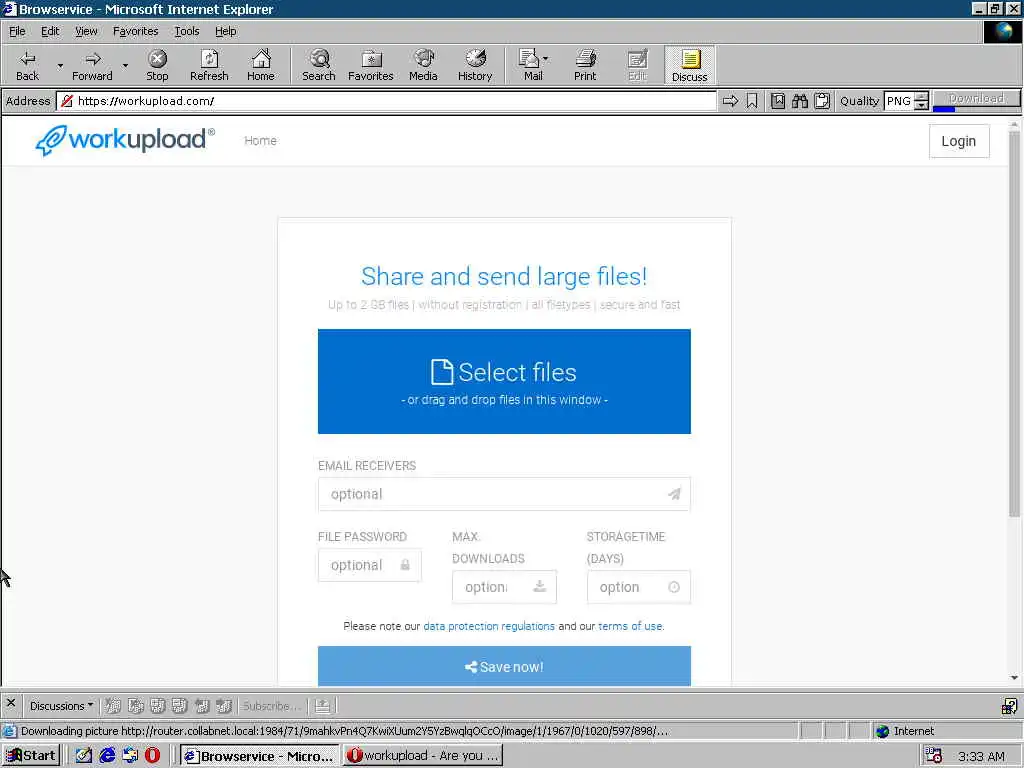Open the Favorites toolbar pane

tap(370, 65)
